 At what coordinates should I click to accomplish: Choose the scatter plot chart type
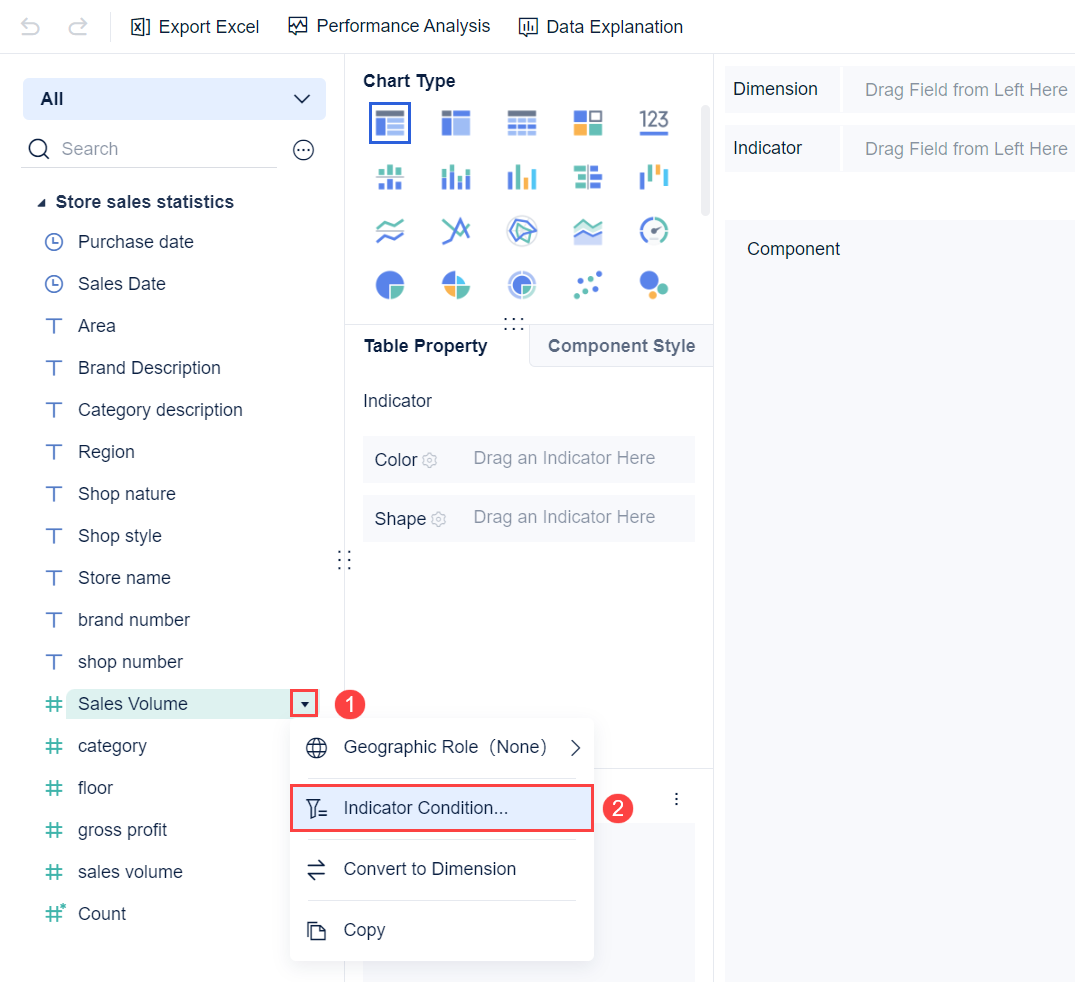point(587,285)
